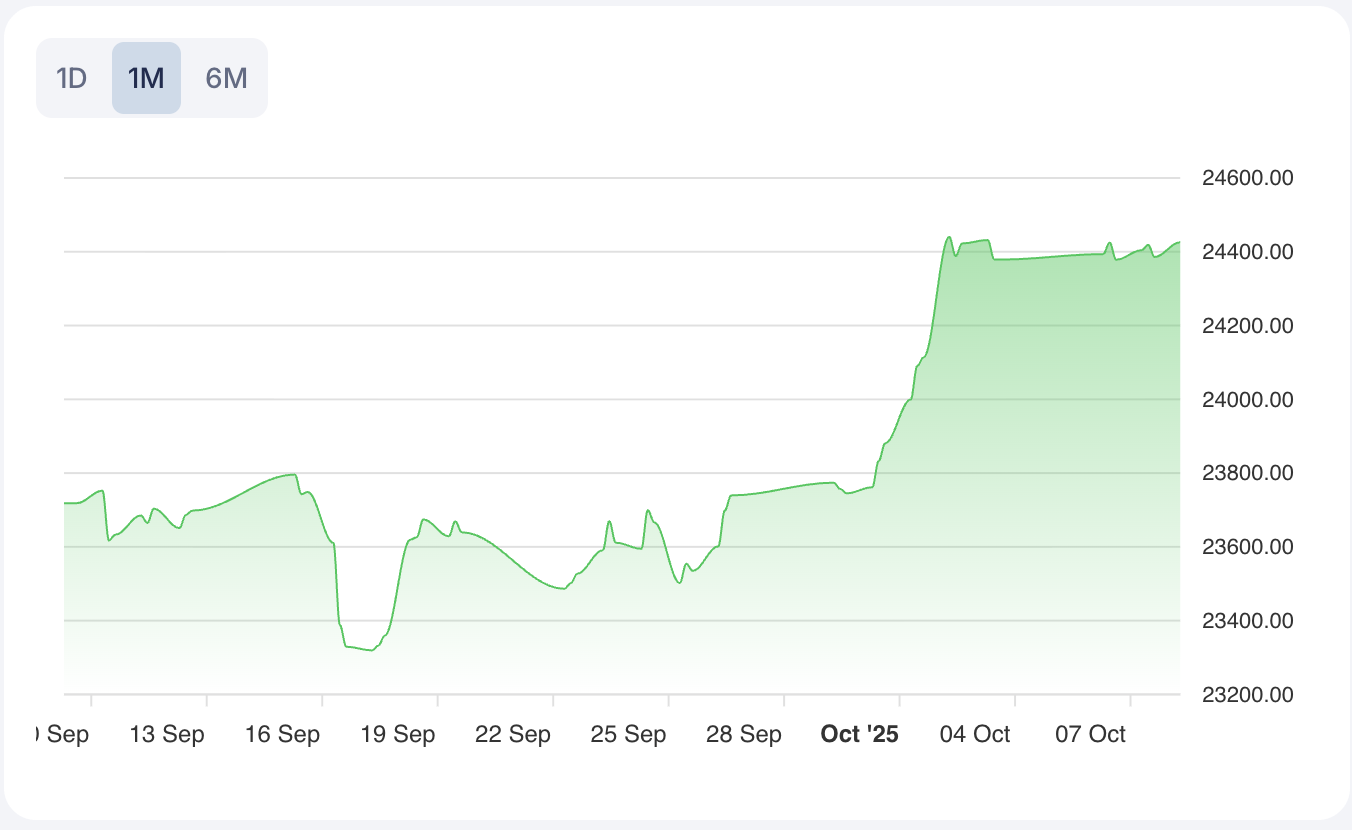This screenshot has width=1352, height=830.
Task: Click the 23400.00 price label
Action: pyautogui.click(x=1248, y=621)
